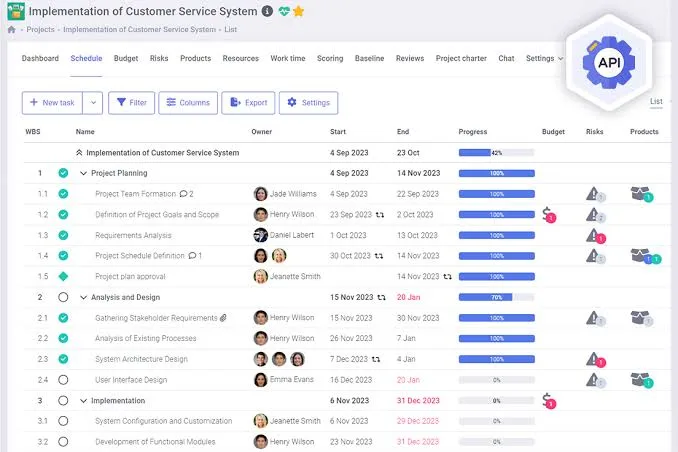
Task: Open risk icon for User Interface Design
Action: (595, 380)
